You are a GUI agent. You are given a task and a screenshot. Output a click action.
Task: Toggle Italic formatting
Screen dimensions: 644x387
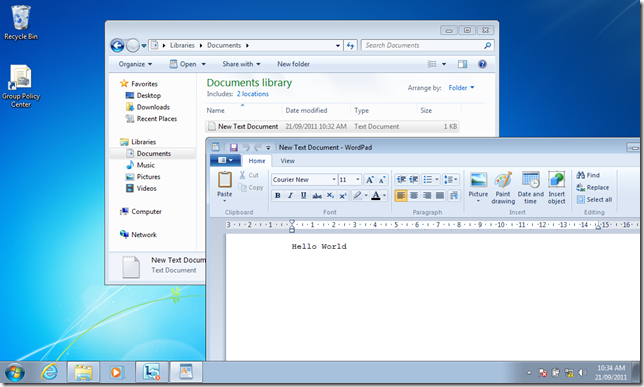(290, 196)
